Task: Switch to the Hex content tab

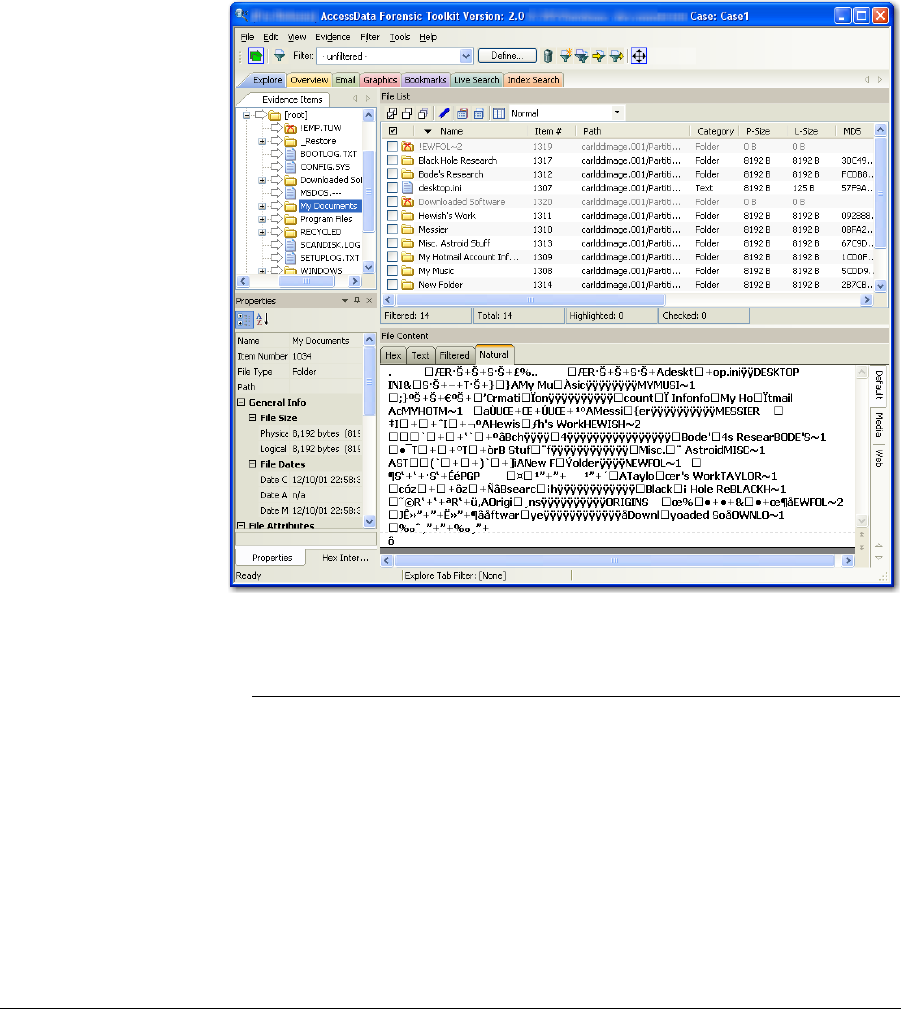Action: (393, 355)
